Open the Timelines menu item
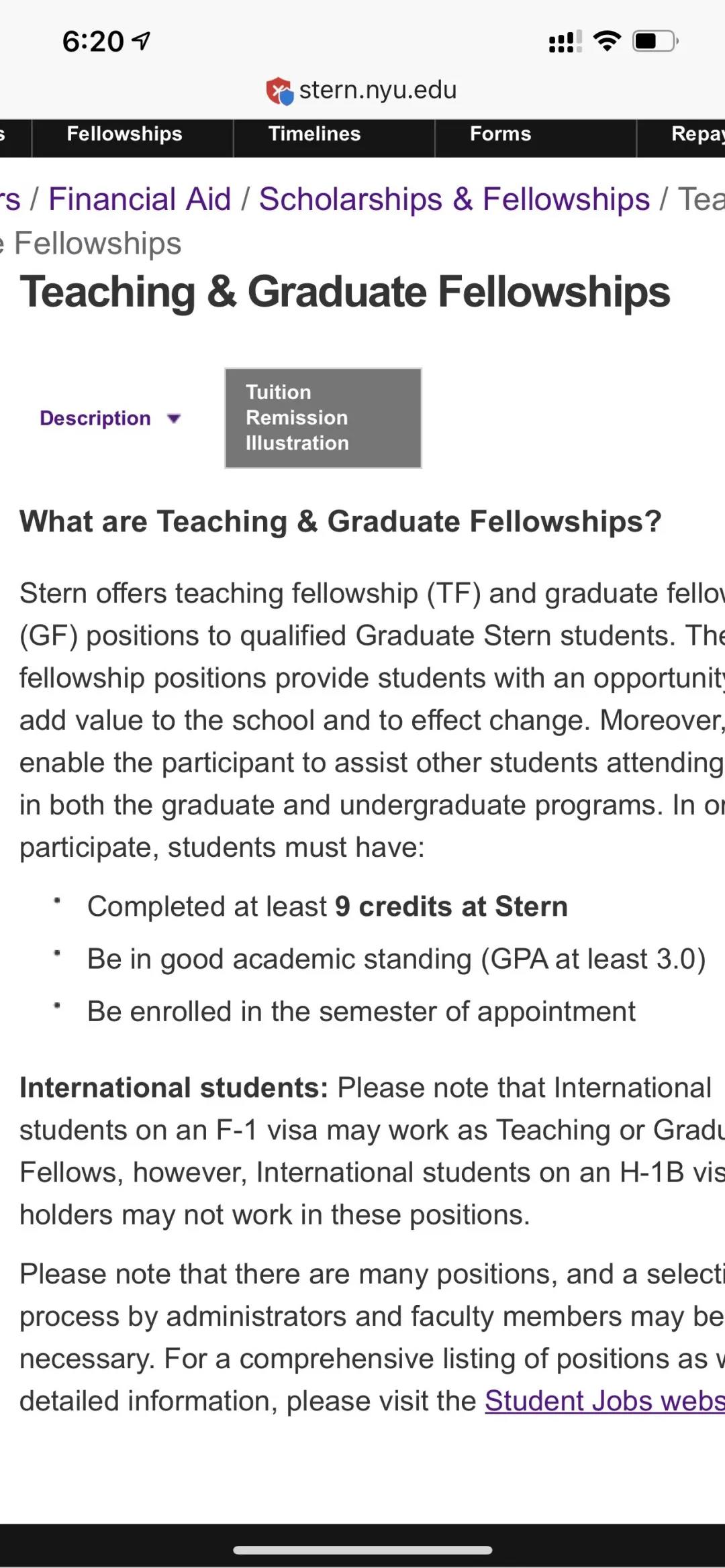725x1568 pixels. (x=314, y=134)
